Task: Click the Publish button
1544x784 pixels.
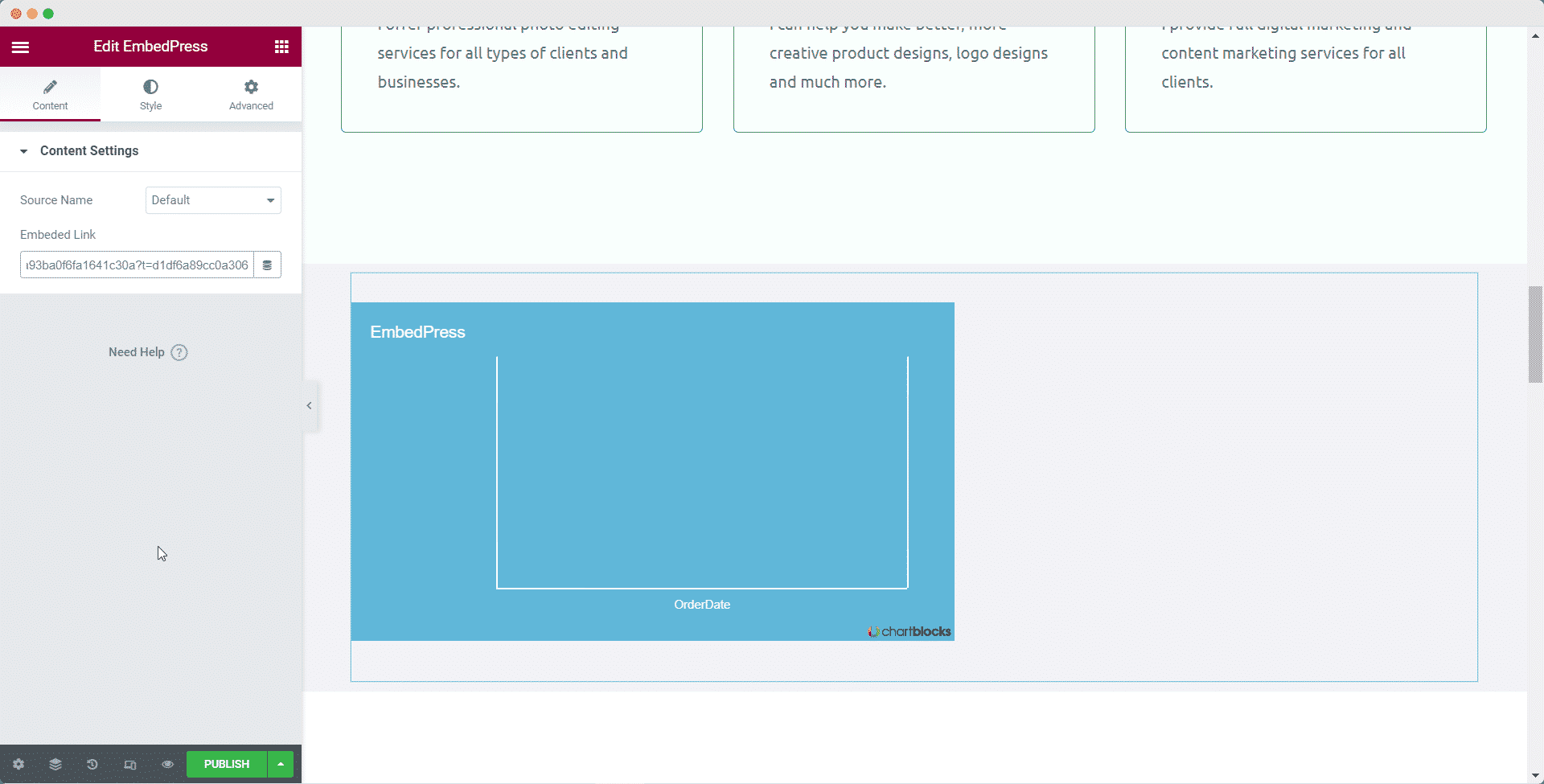Action: point(227,764)
